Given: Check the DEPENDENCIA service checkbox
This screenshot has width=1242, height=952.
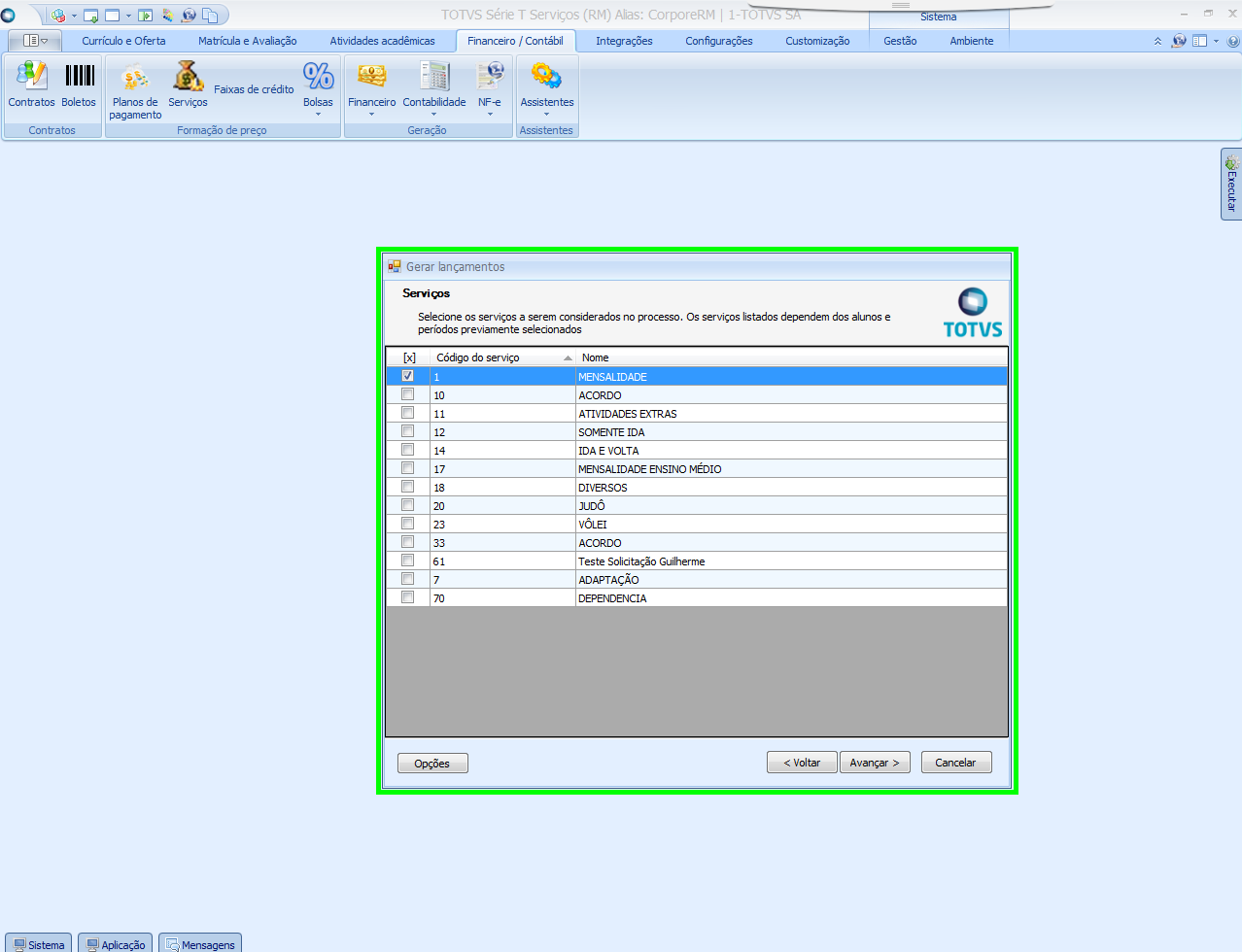Looking at the screenshot, I should click(408, 597).
